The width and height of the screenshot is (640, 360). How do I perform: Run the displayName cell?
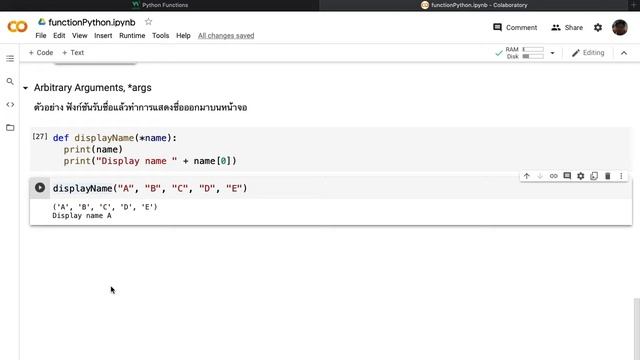click(x=40, y=187)
